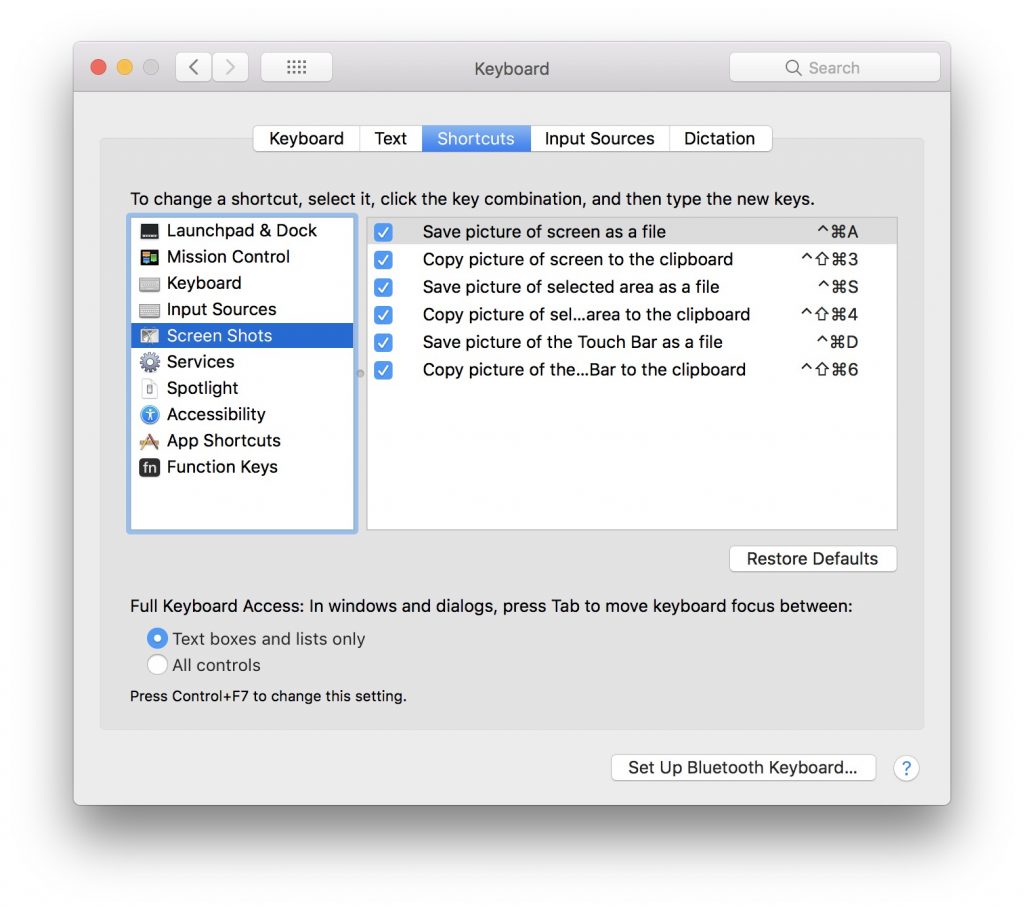Disable Copy picture of screen to the clipboard
The image size is (1024, 910).
point(383,260)
